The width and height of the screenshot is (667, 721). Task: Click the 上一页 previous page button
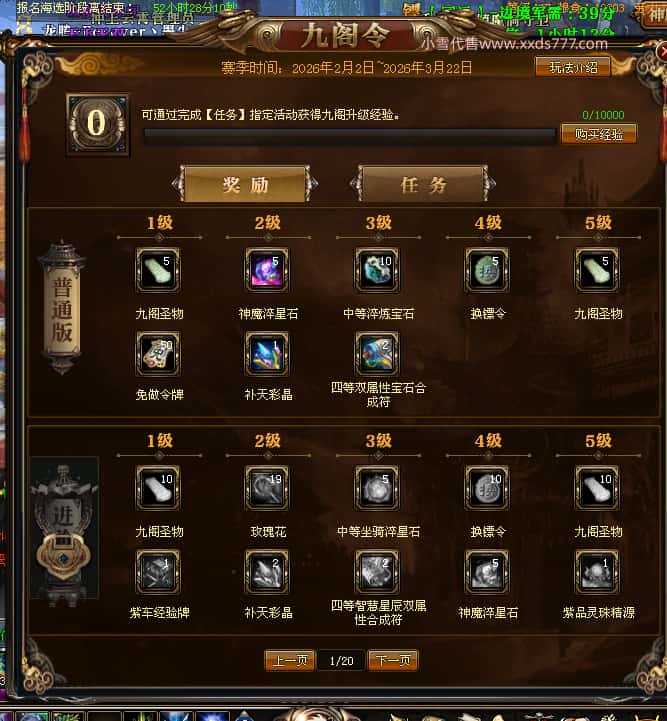pyautogui.click(x=290, y=661)
